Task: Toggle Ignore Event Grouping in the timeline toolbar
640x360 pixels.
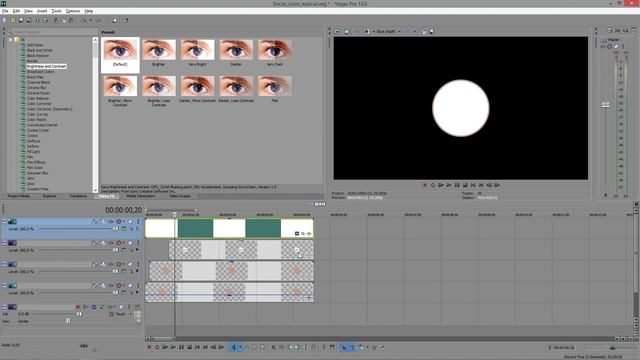Action: pos(382,347)
